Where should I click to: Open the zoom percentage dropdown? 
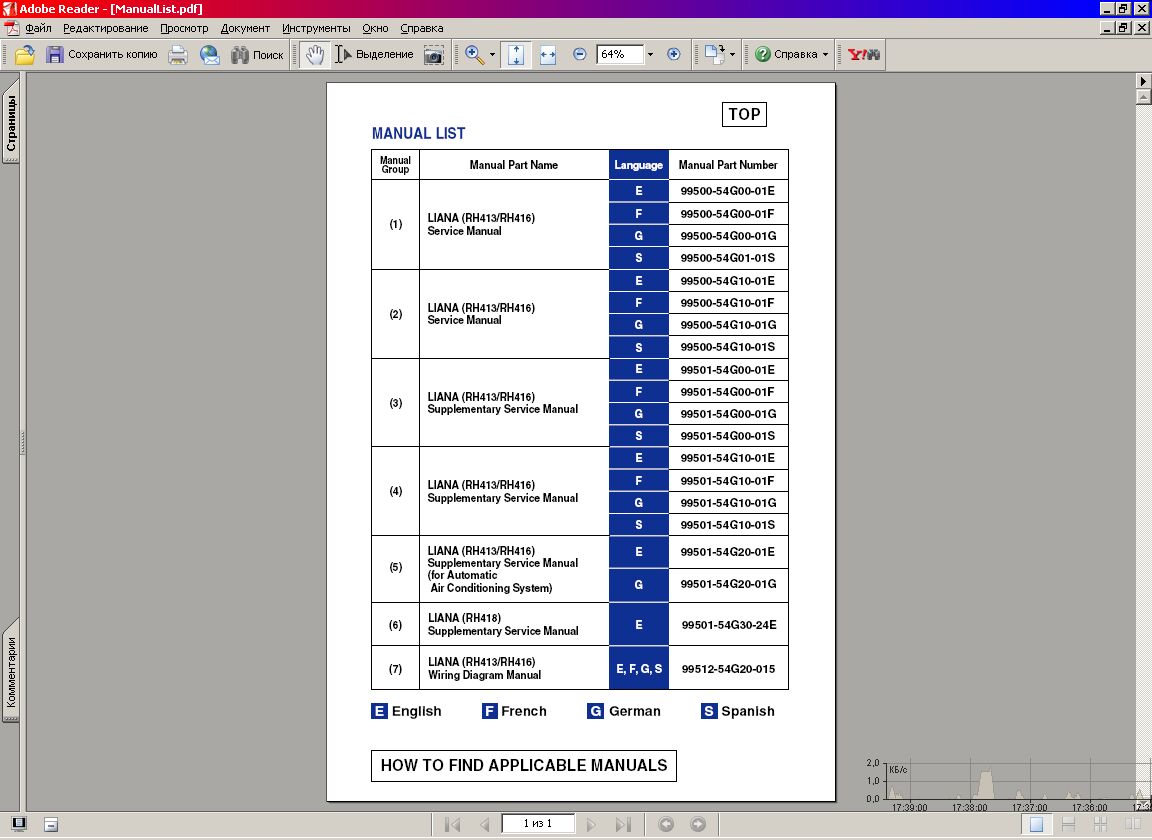650,54
